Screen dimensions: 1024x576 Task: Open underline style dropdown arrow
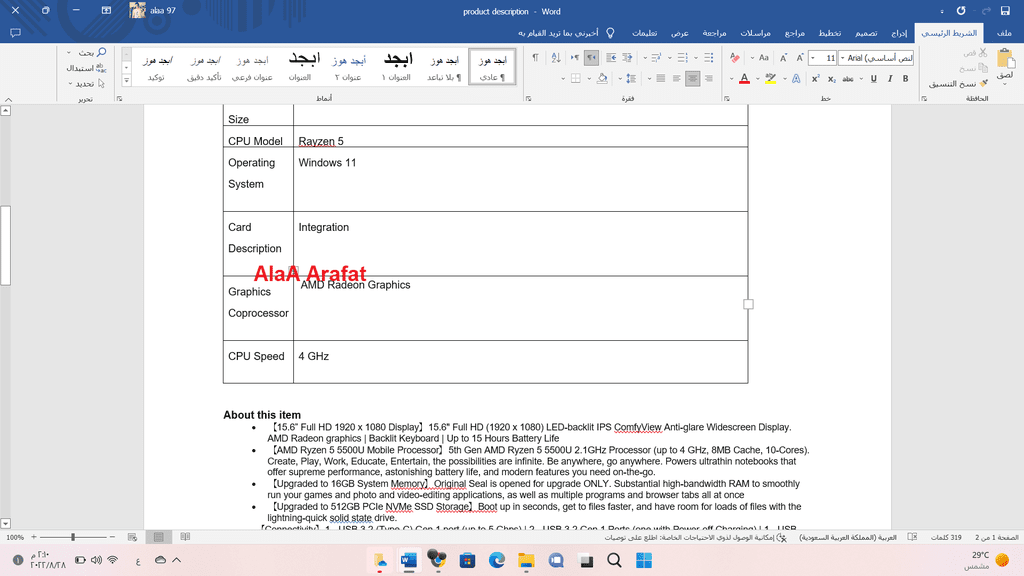coord(861,79)
